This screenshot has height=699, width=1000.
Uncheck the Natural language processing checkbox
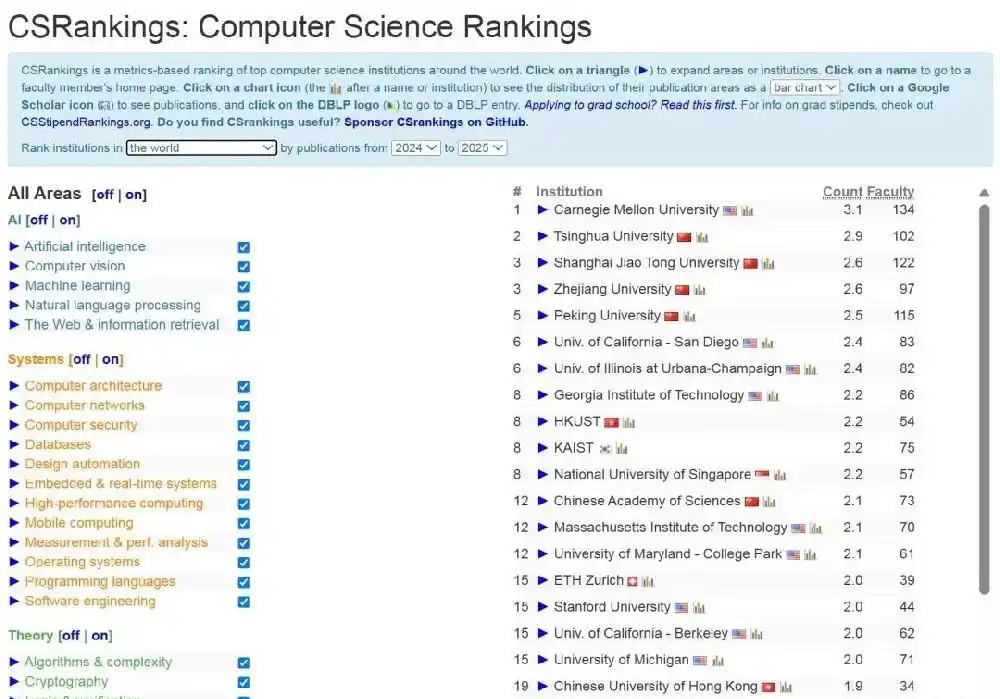244,306
